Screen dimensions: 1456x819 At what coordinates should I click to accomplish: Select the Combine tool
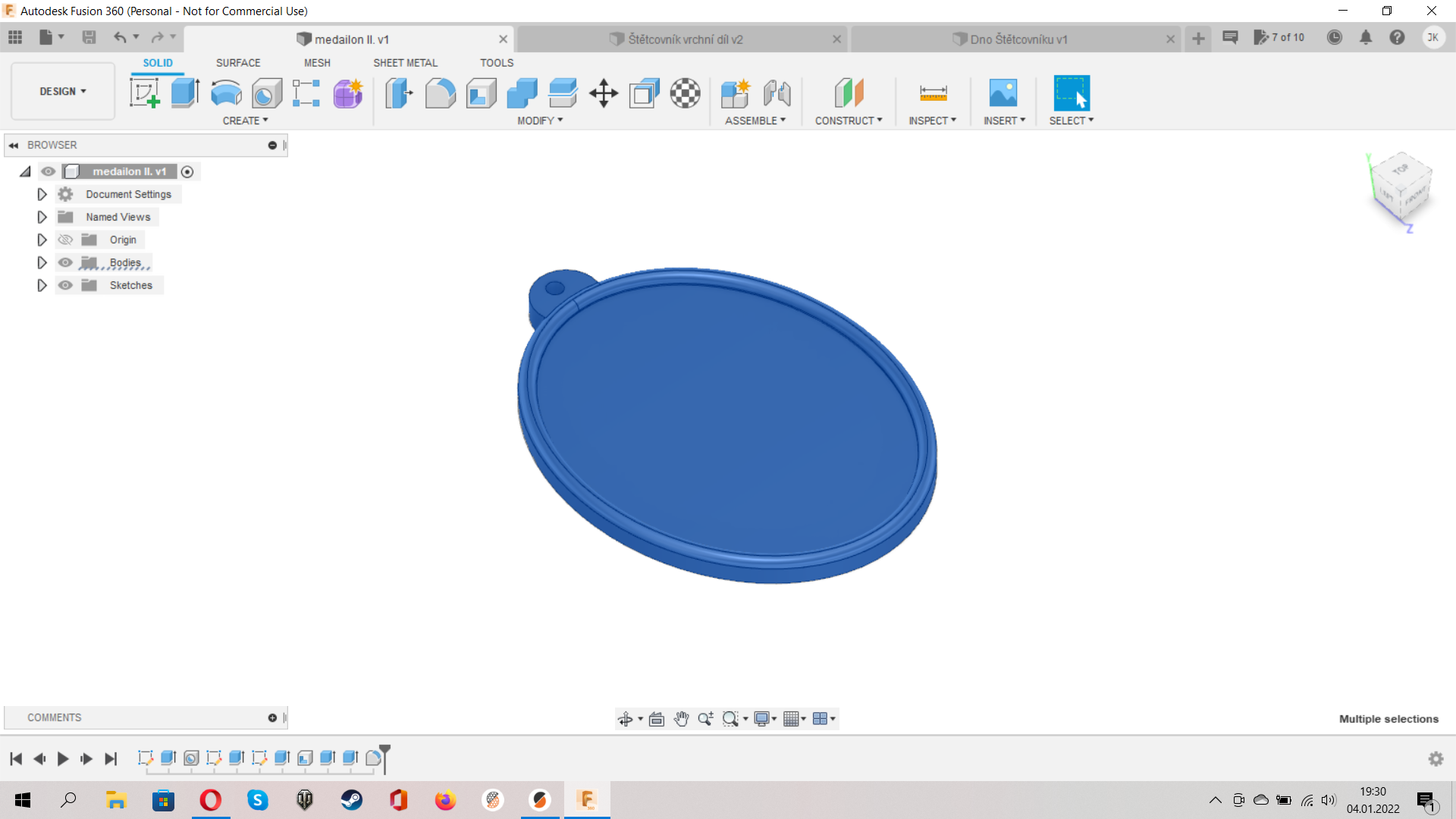point(522,93)
